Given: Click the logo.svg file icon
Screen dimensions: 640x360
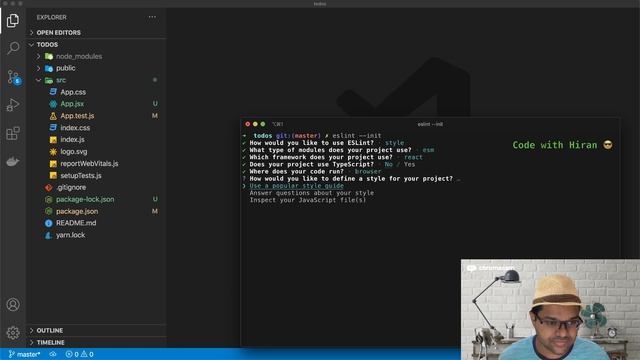Looking at the screenshot, I should (53, 151).
